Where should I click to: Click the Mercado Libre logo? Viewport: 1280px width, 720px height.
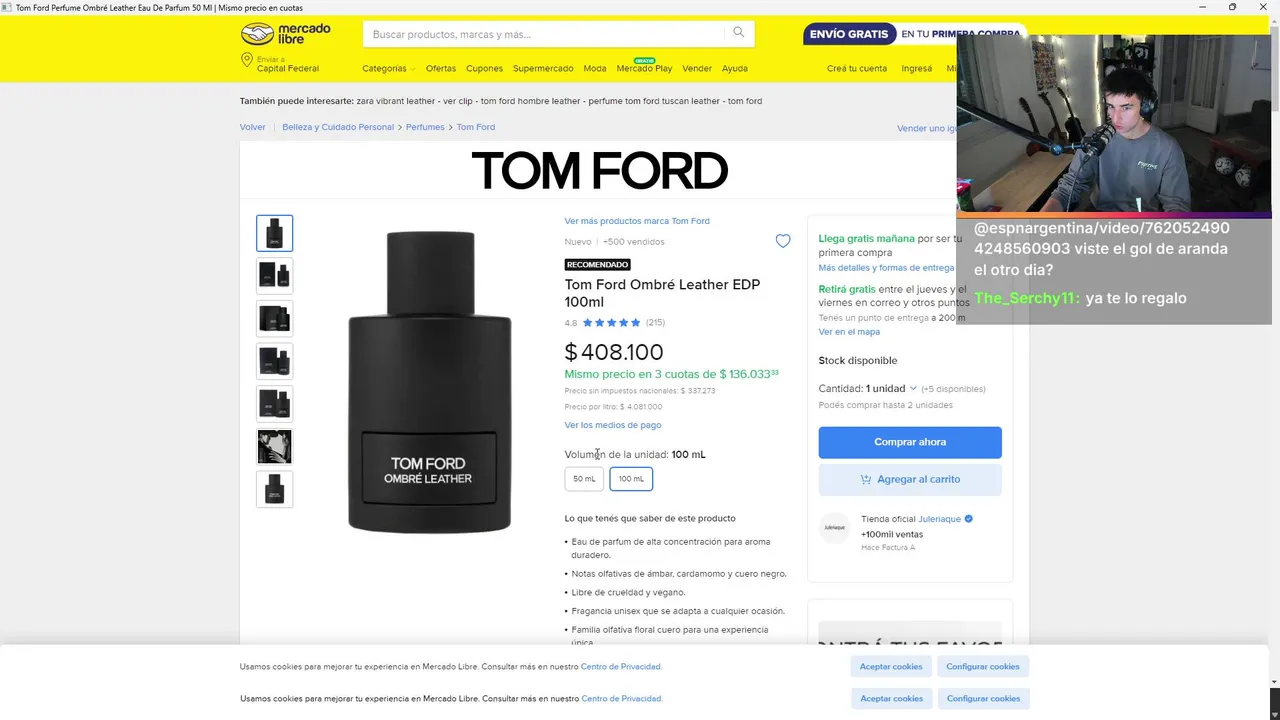286,34
